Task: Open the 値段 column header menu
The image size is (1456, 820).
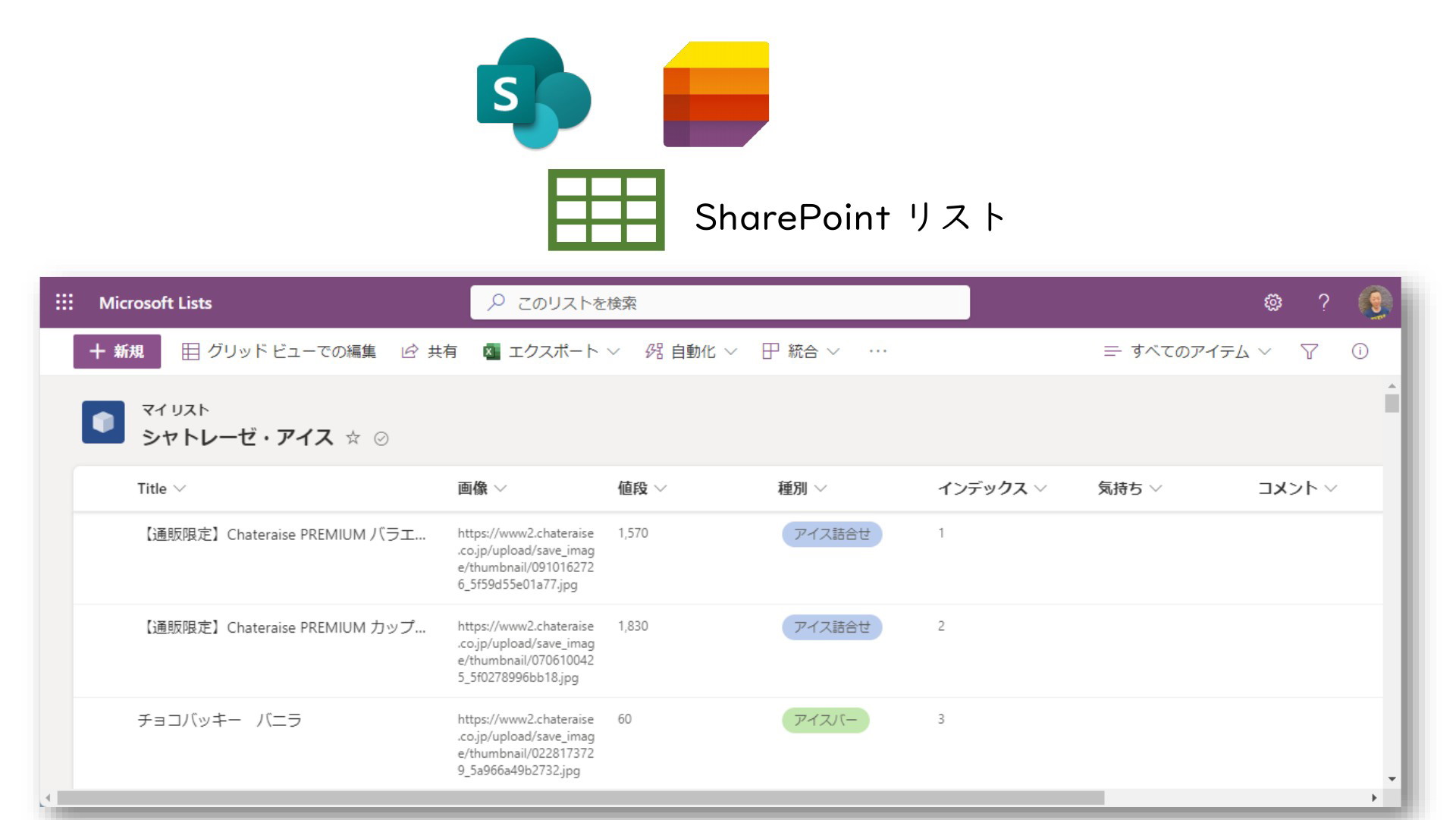Action: [642, 489]
